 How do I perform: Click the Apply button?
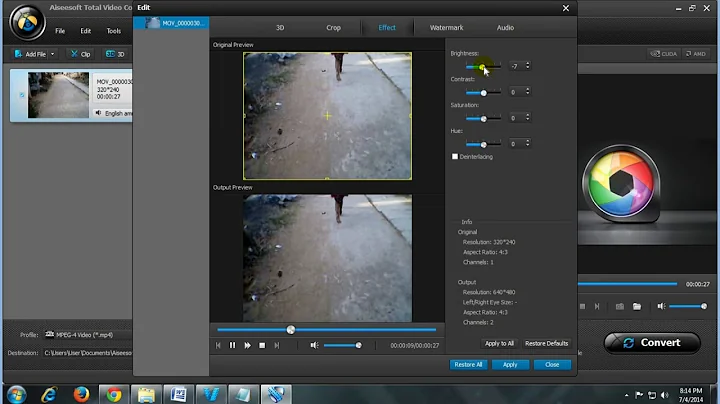[x=510, y=365]
